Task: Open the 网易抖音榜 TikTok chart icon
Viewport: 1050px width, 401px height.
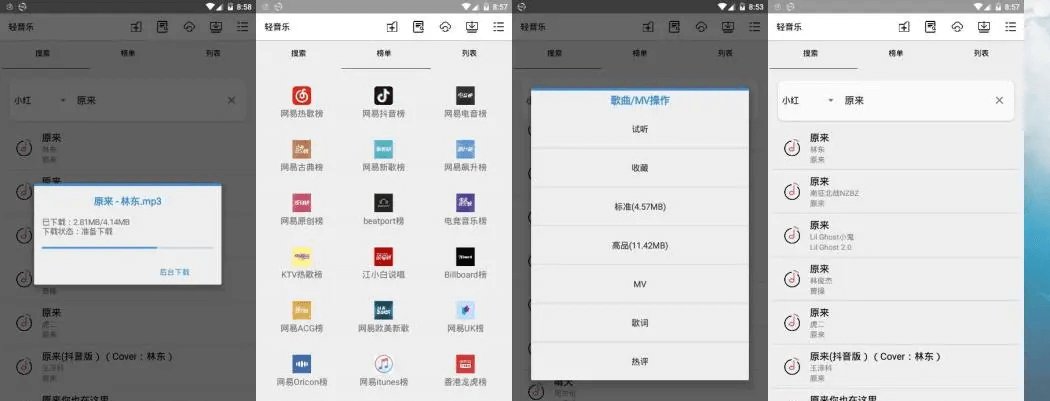Action: [x=384, y=96]
